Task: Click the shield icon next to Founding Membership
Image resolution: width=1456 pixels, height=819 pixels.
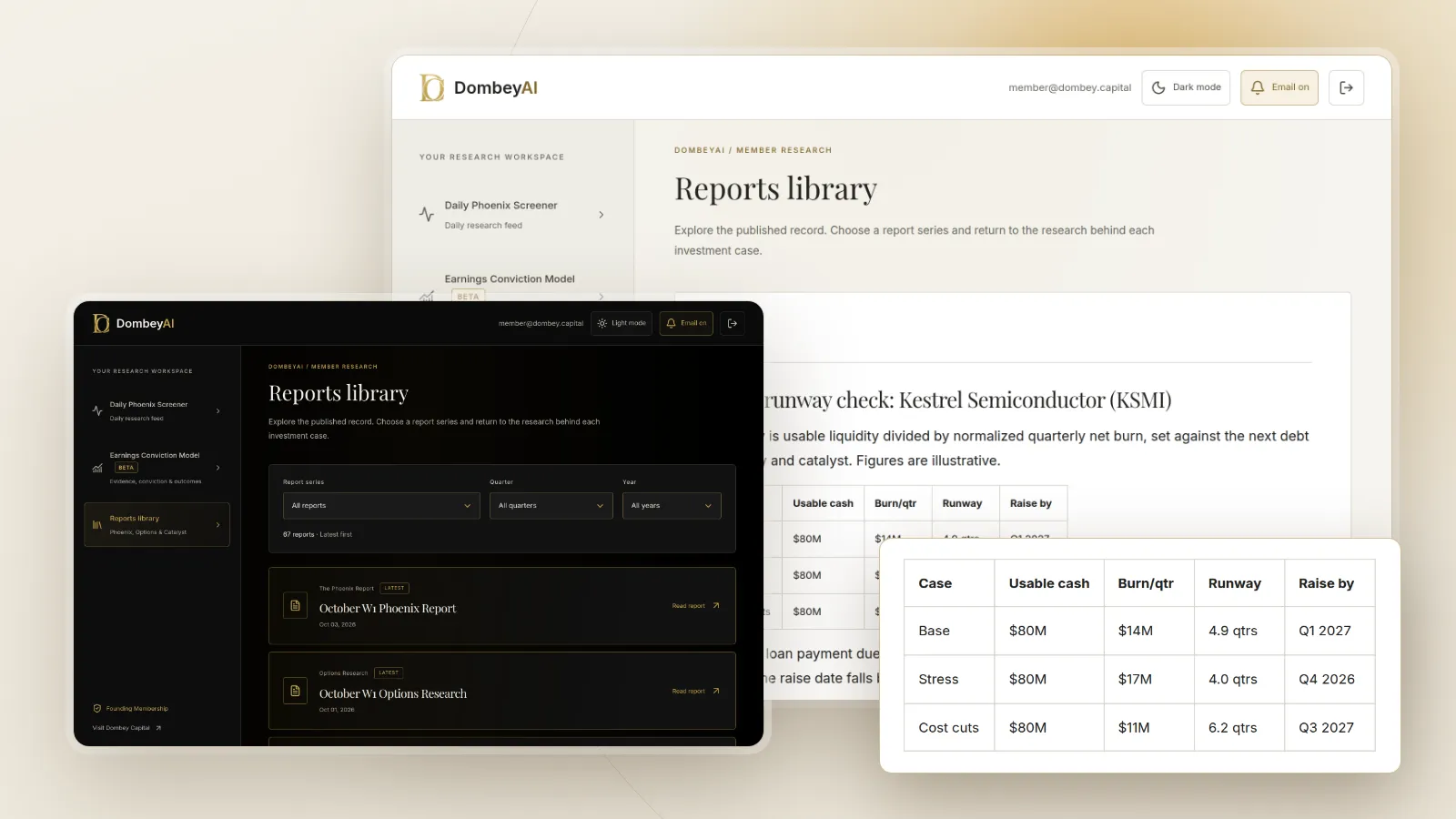Action: (x=97, y=708)
